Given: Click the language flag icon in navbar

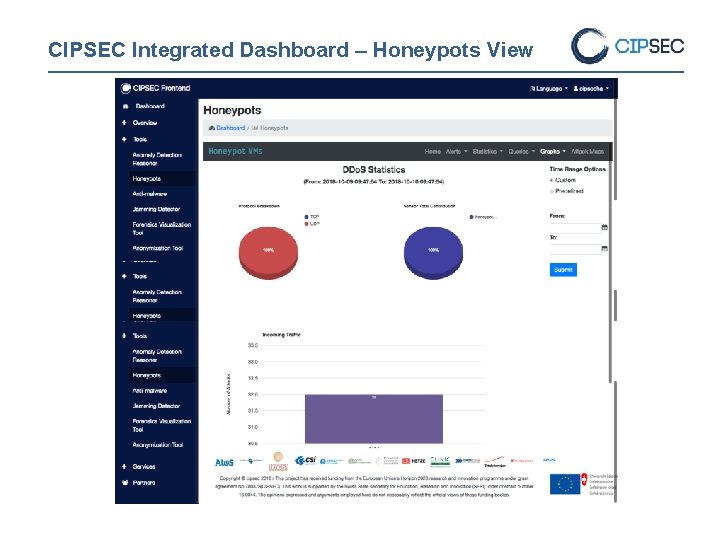Looking at the screenshot, I should click(533, 89).
